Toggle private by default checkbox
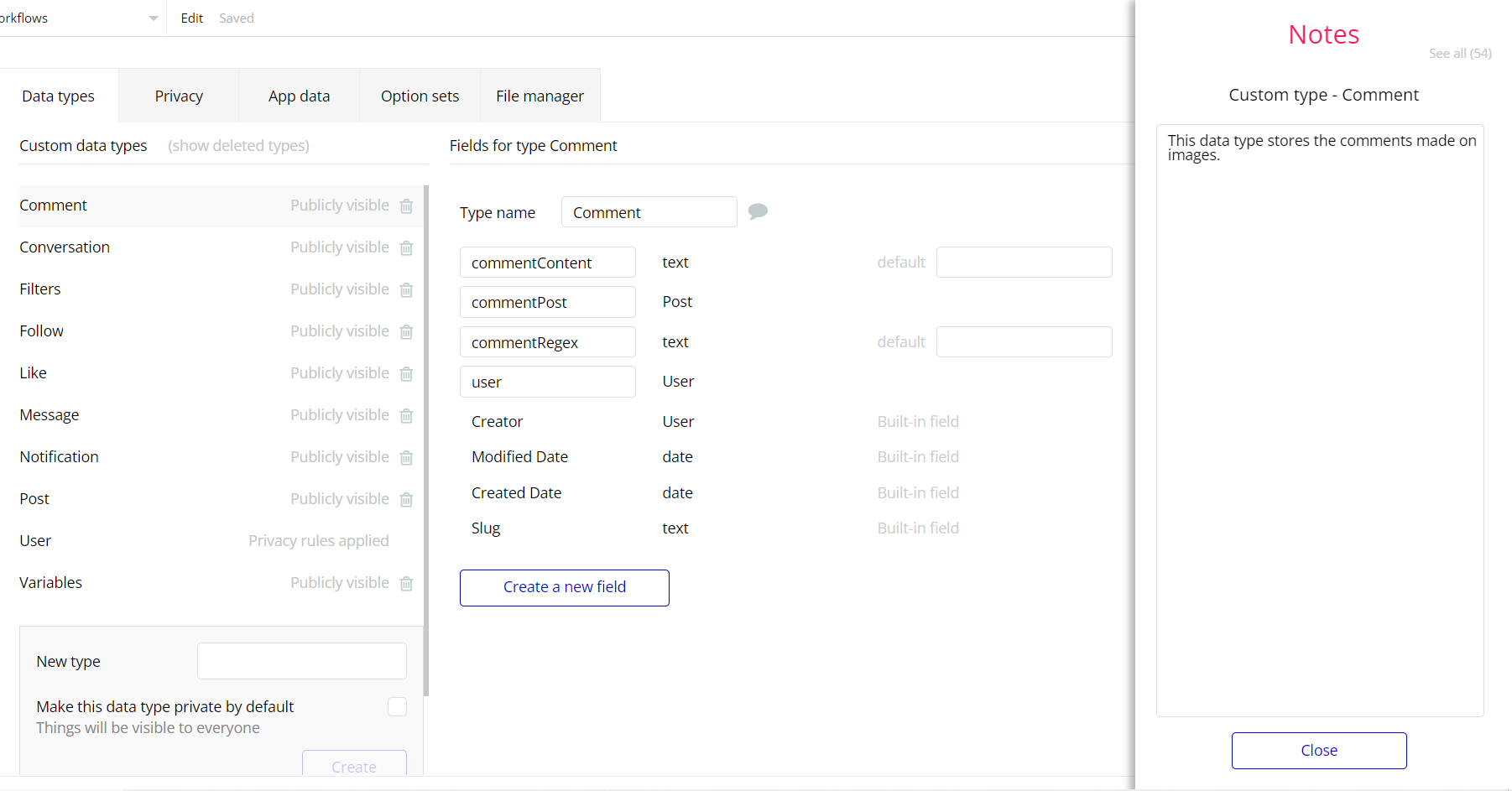 pyautogui.click(x=397, y=707)
